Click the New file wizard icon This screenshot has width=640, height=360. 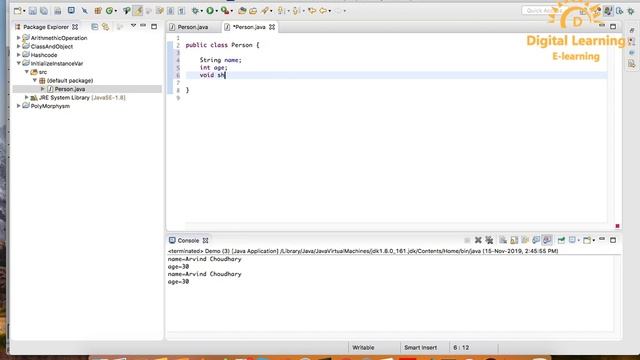tap(18, 11)
